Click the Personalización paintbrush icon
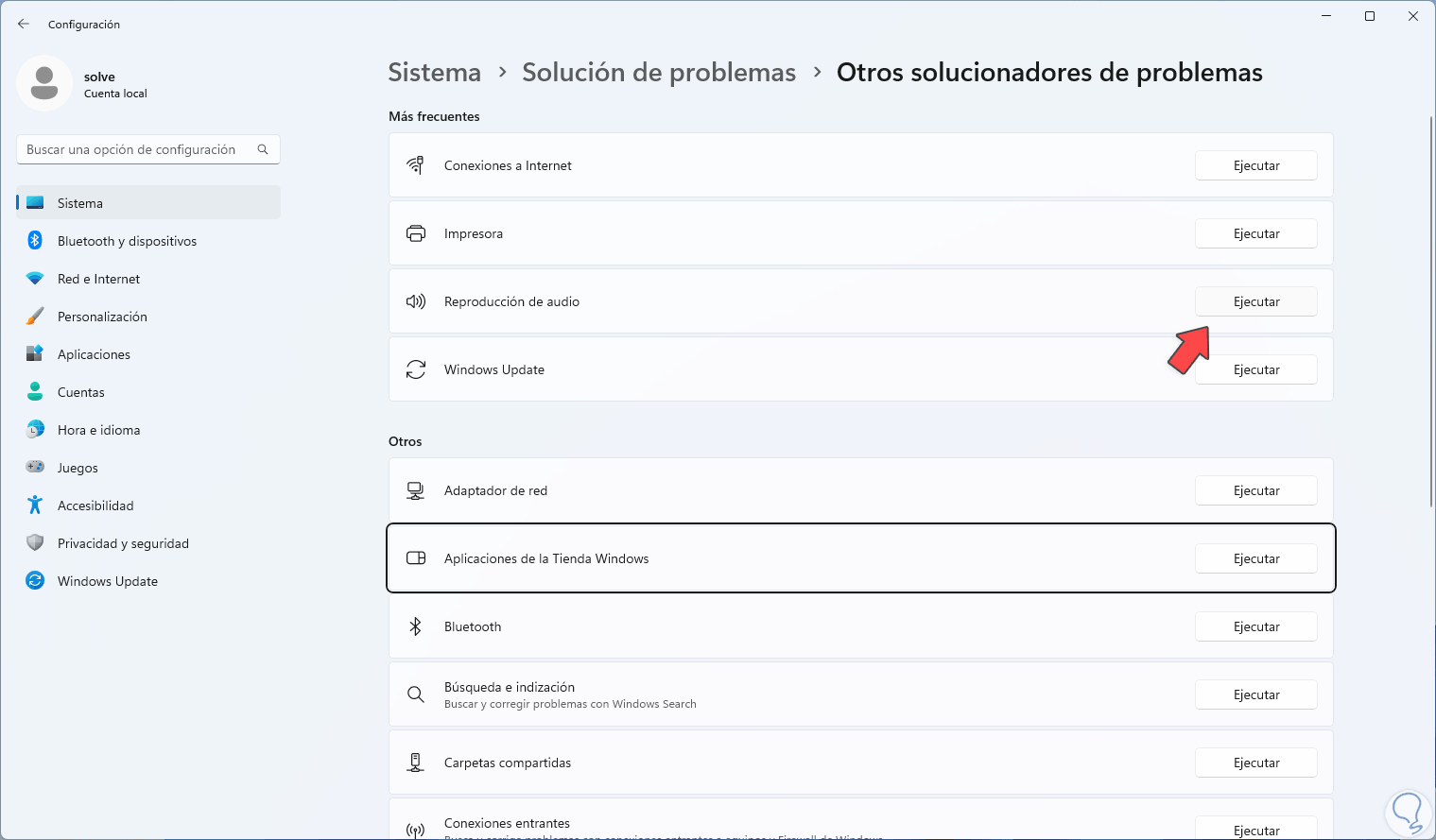The height and width of the screenshot is (840, 1436). 35,317
